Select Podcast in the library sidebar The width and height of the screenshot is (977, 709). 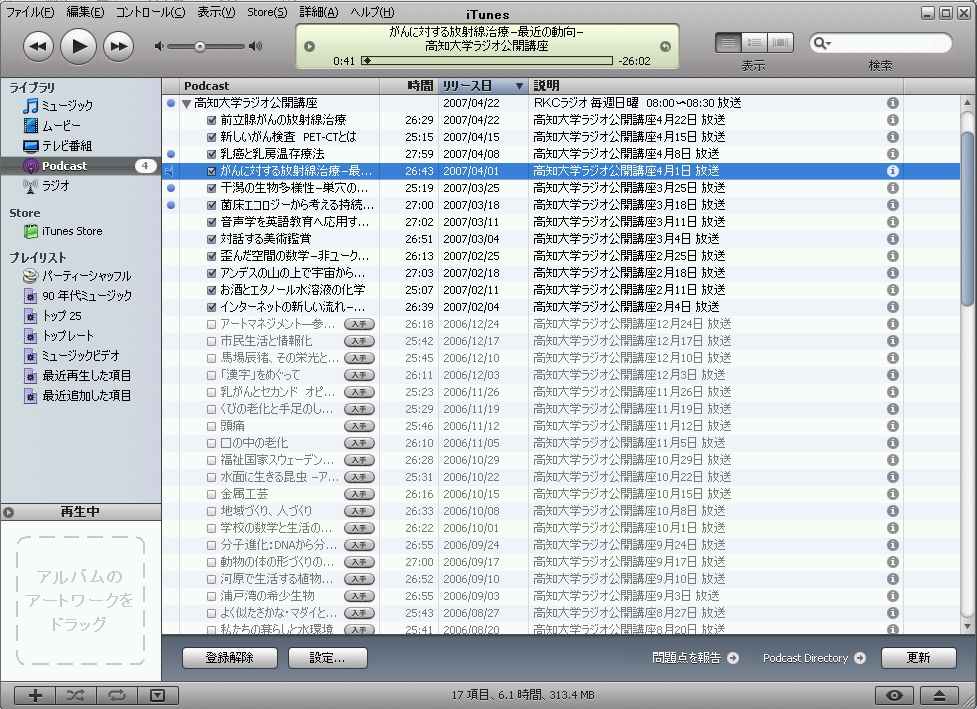[81, 166]
